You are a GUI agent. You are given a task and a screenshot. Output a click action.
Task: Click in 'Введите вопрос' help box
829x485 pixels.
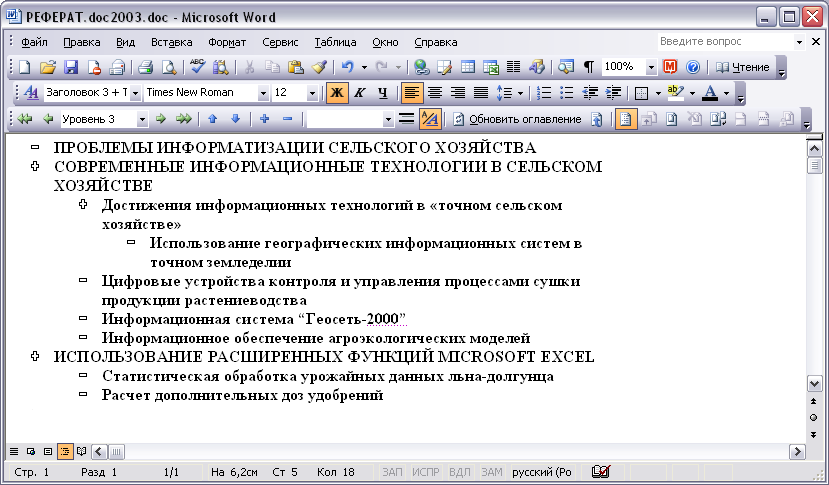pos(725,41)
